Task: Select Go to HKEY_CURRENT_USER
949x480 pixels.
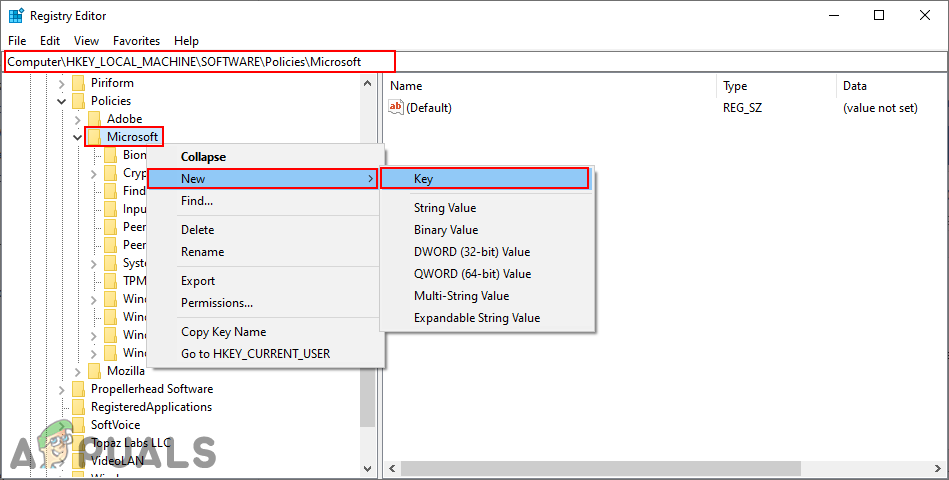Action: pyautogui.click(x=265, y=353)
